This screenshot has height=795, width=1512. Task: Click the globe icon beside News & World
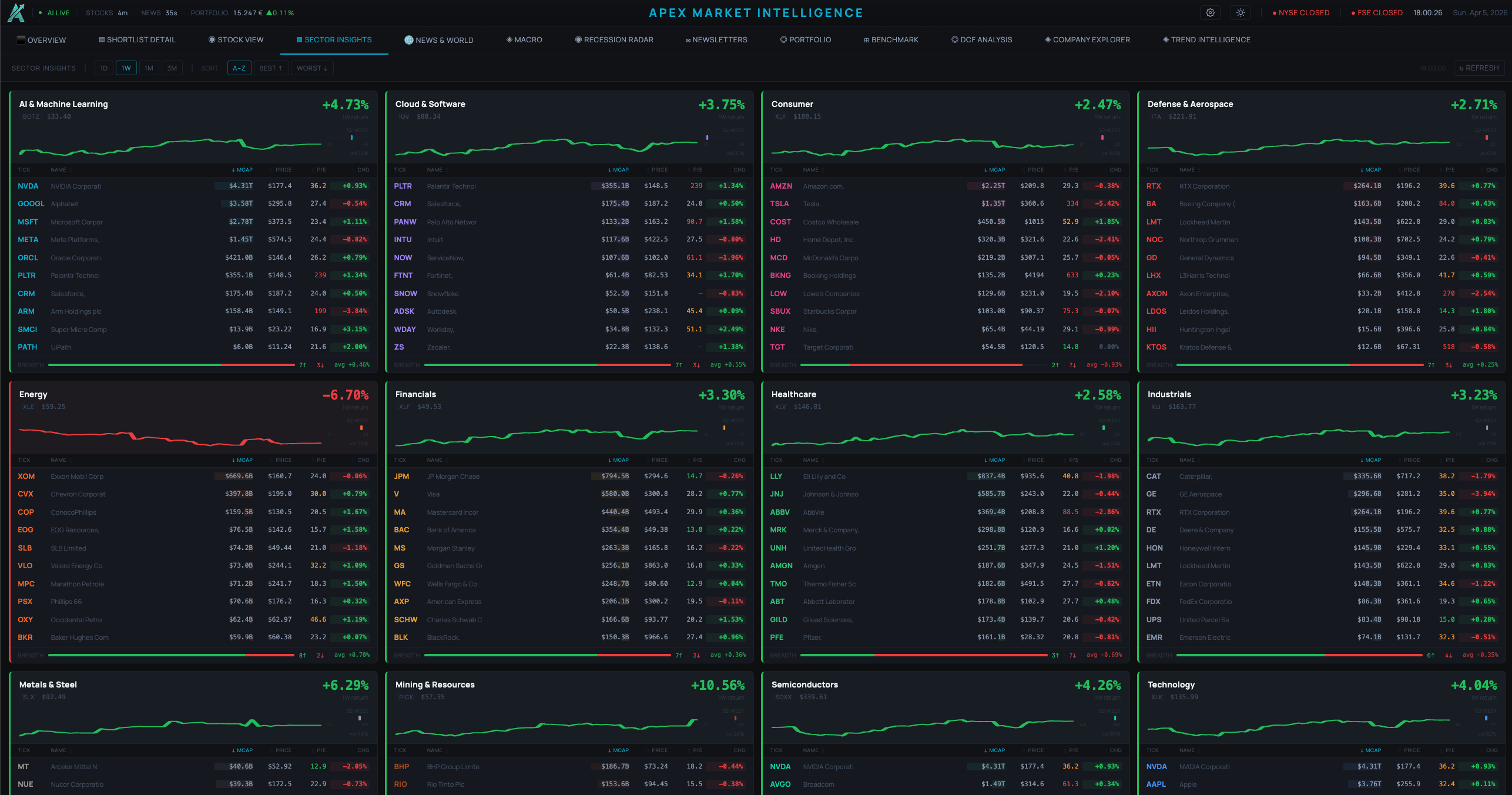(408, 39)
